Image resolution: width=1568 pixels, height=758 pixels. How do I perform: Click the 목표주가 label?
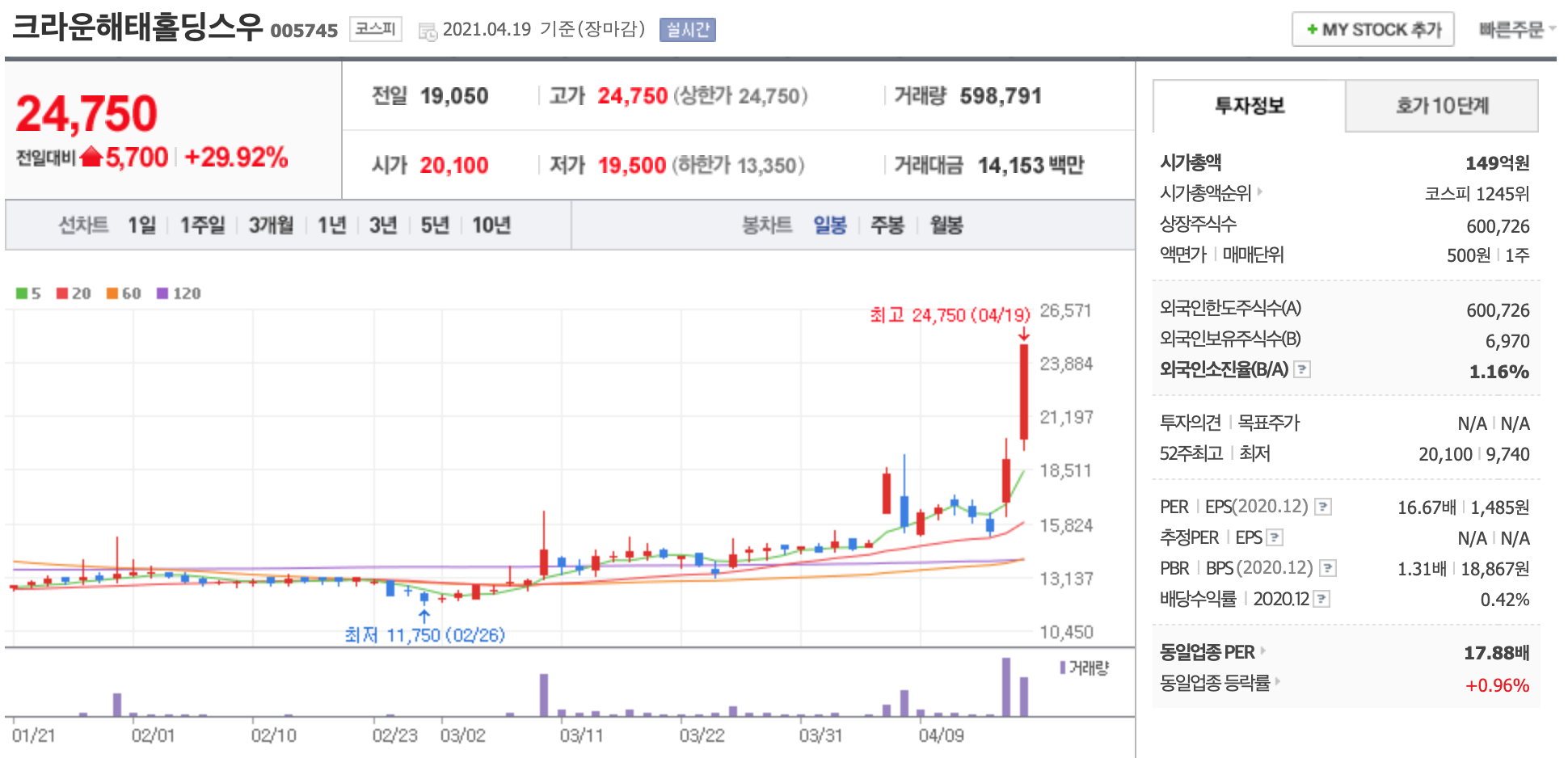click(x=1269, y=423)
